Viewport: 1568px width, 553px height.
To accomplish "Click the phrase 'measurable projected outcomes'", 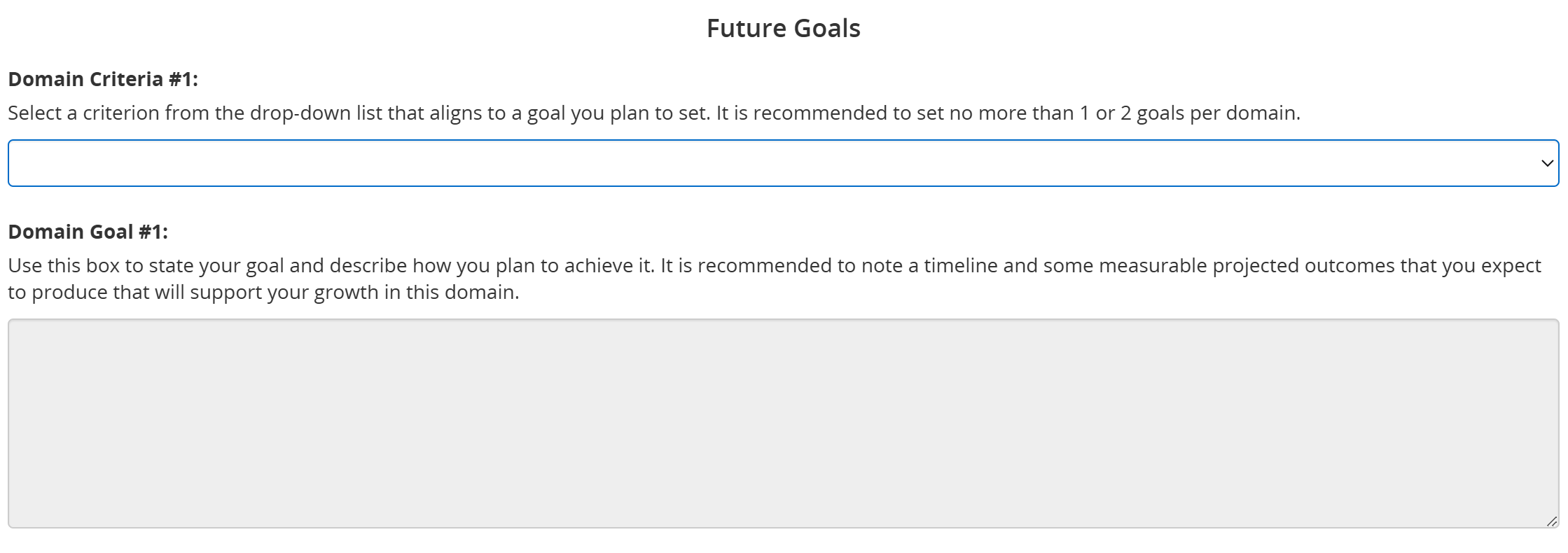I will (x=1247, y=265).
